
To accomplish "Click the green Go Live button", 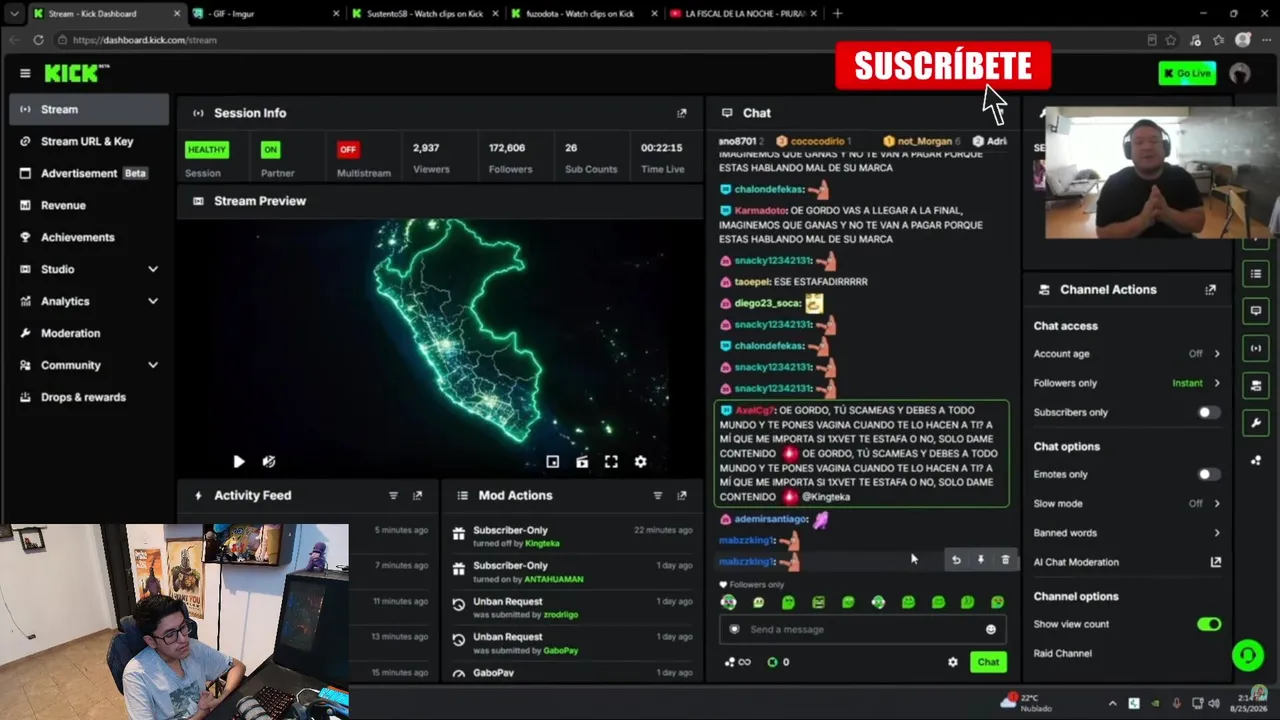I will (1187, 73).
